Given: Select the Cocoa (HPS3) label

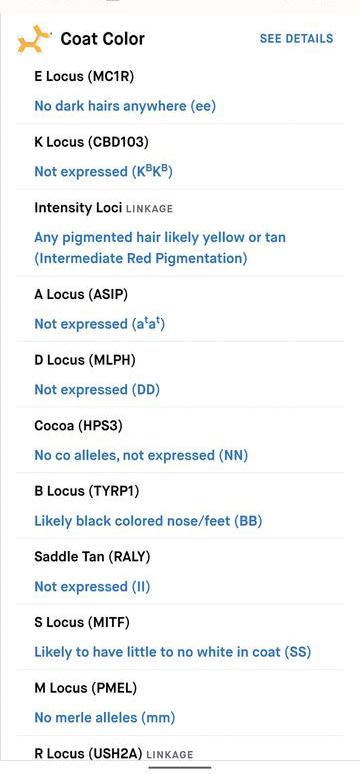Looking at the screenshot, I should click(78, 426).
